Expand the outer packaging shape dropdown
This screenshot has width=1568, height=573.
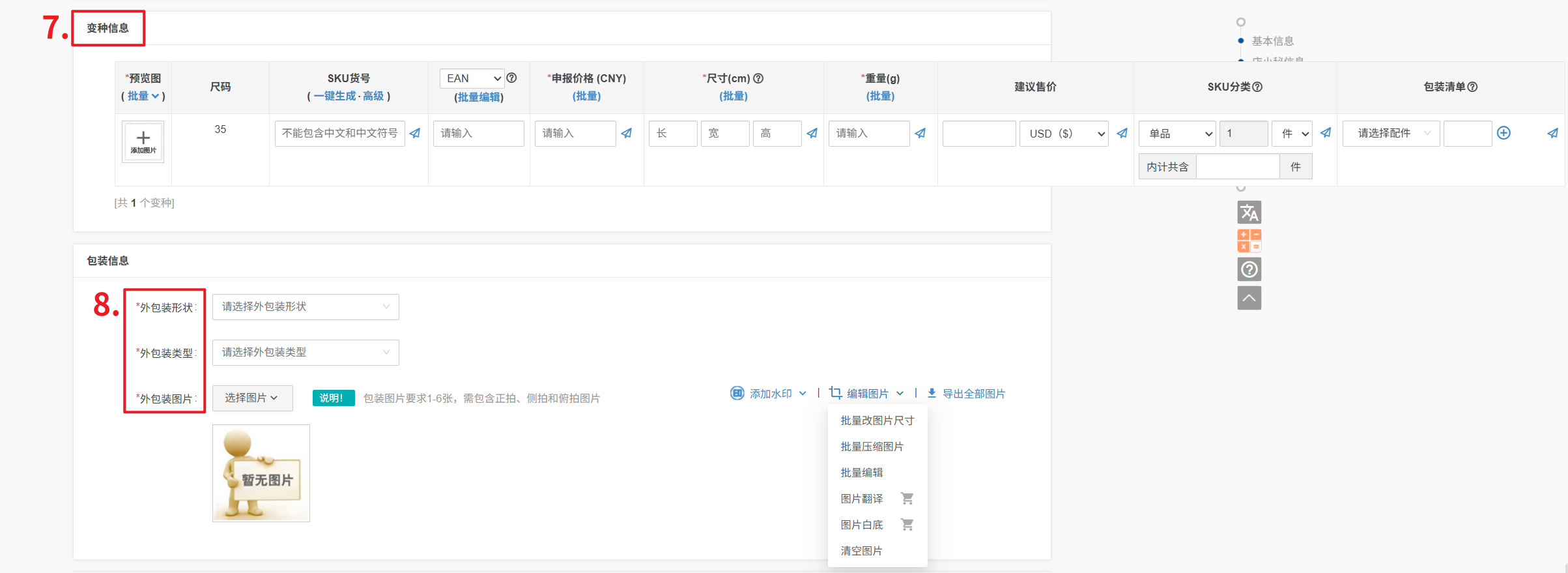[306, 306]
